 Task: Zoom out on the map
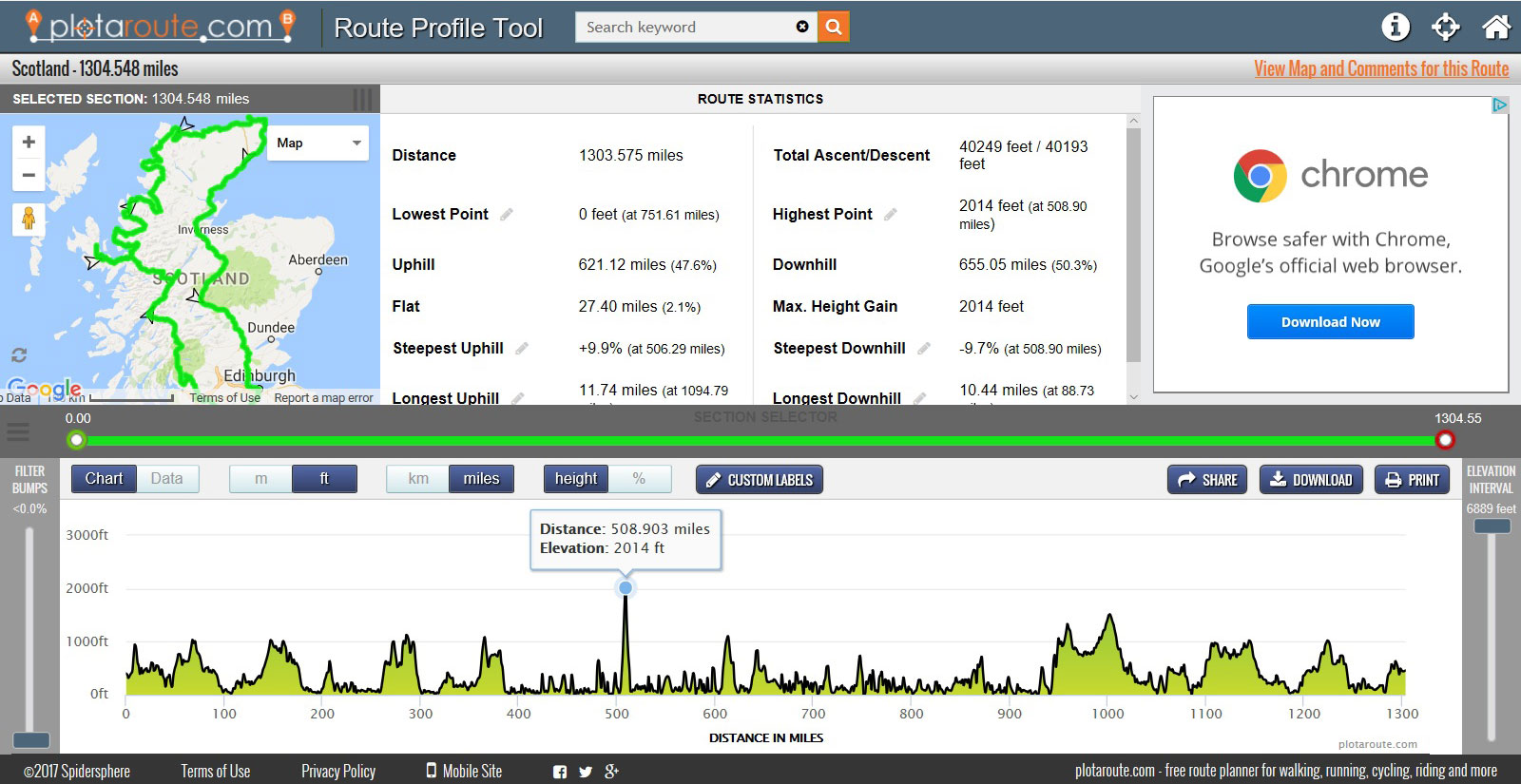coord(29,175)
